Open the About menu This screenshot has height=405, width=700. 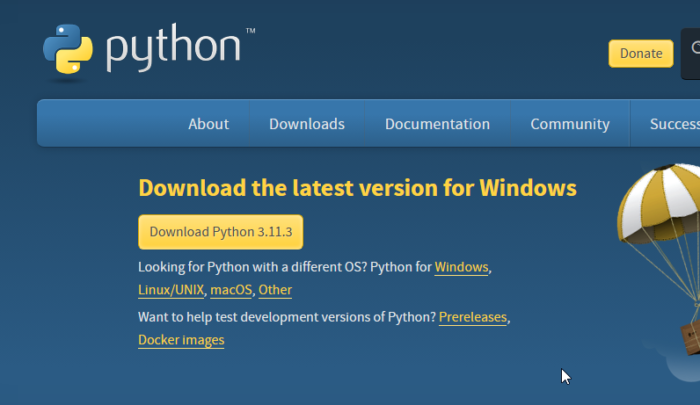[x=208, y=124]
